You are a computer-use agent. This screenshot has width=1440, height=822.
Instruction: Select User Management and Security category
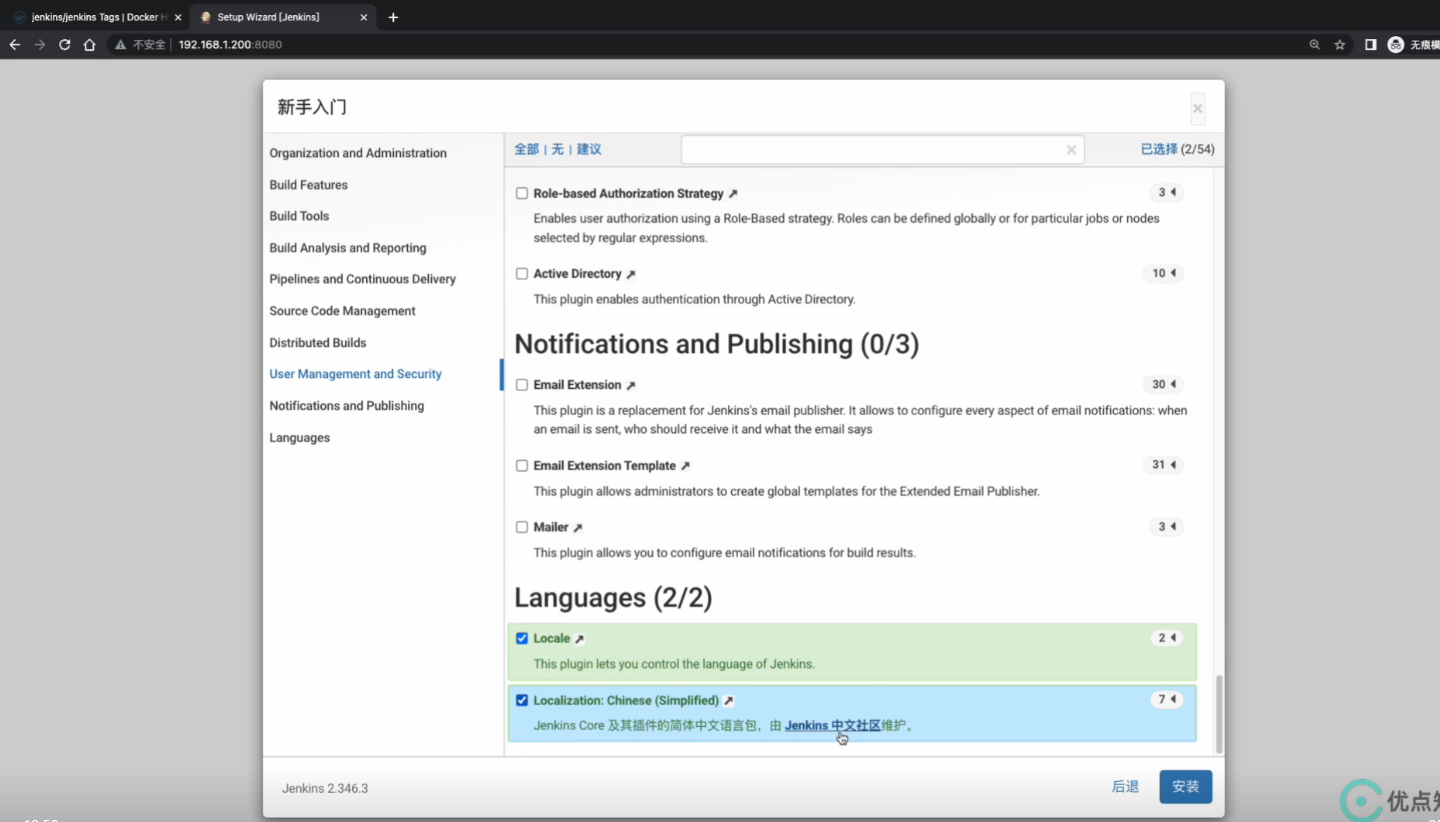(355, 374)
